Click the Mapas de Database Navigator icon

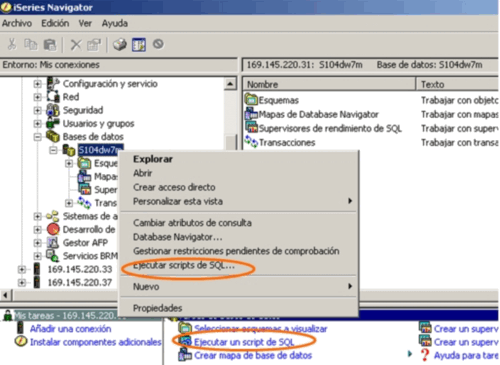point(251,114)
